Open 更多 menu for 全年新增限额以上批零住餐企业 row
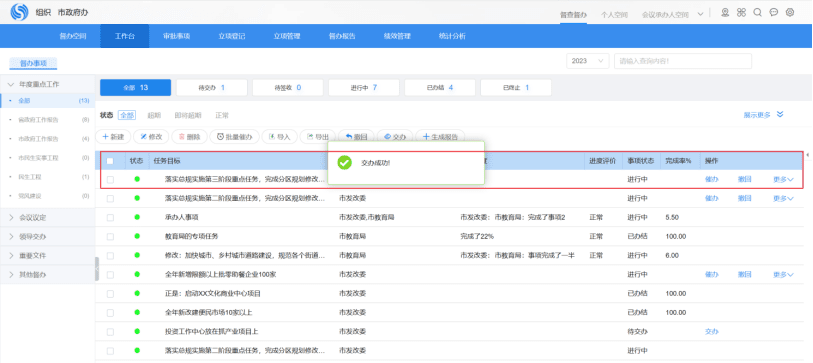813x363 pixels. coord(783,274)
